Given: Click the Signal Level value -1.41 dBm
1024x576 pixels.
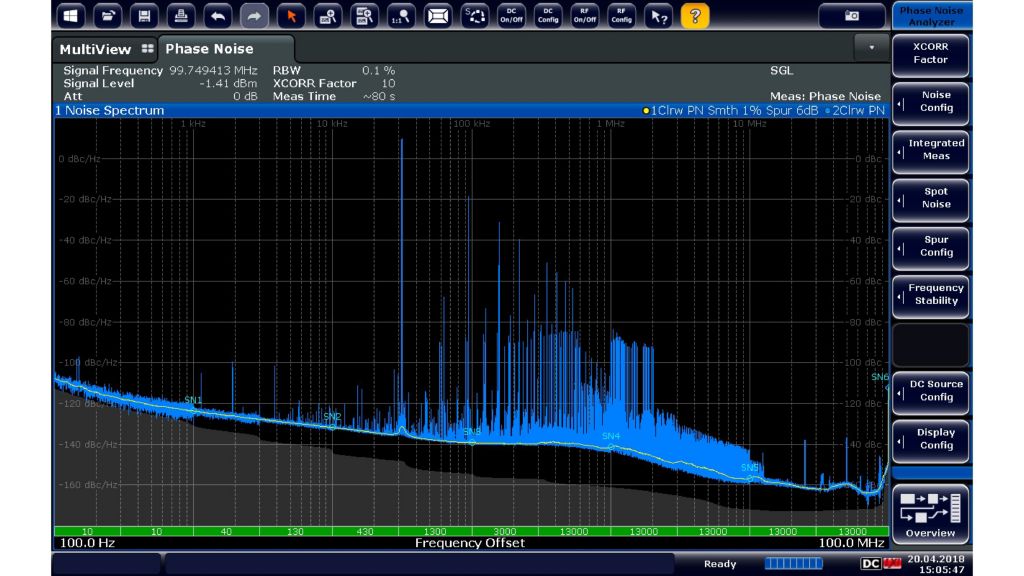Looking at the screenshot, I should click(x=228, y=84).
